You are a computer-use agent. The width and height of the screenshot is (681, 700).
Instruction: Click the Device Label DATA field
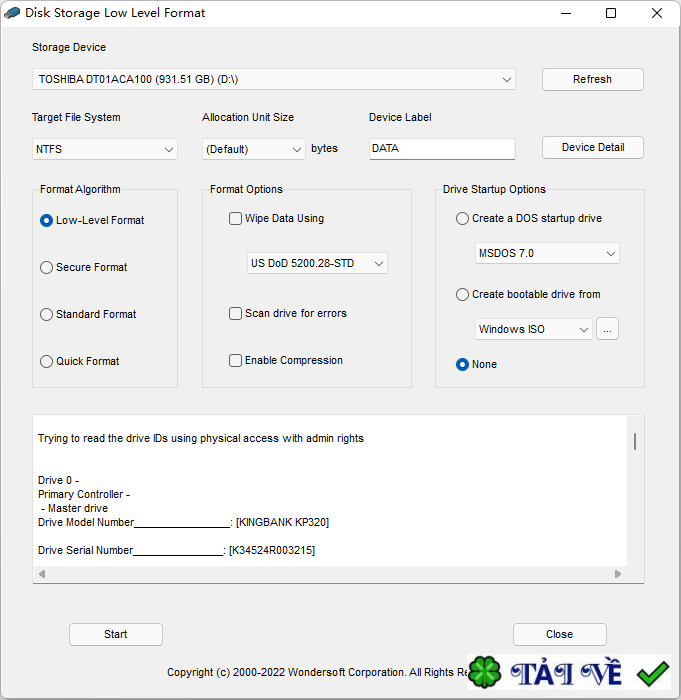[x=442, y=149]
